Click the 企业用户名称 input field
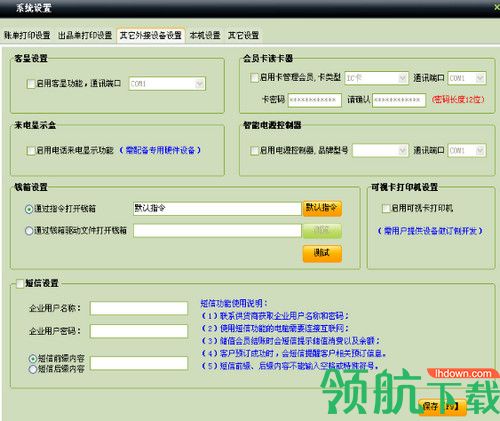 pos(139,308)
